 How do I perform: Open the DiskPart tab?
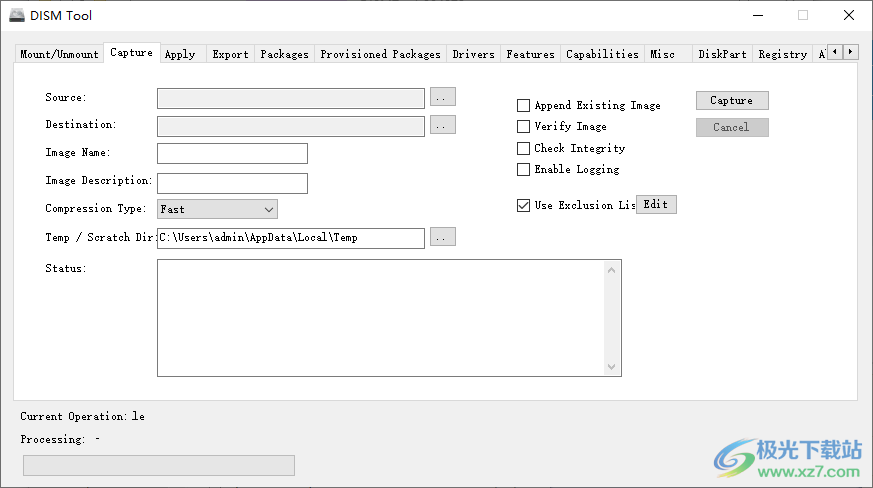pos(722,54)
